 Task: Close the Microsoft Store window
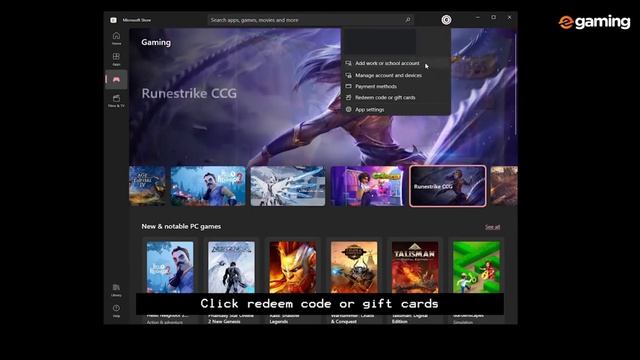tap(509, 18)
